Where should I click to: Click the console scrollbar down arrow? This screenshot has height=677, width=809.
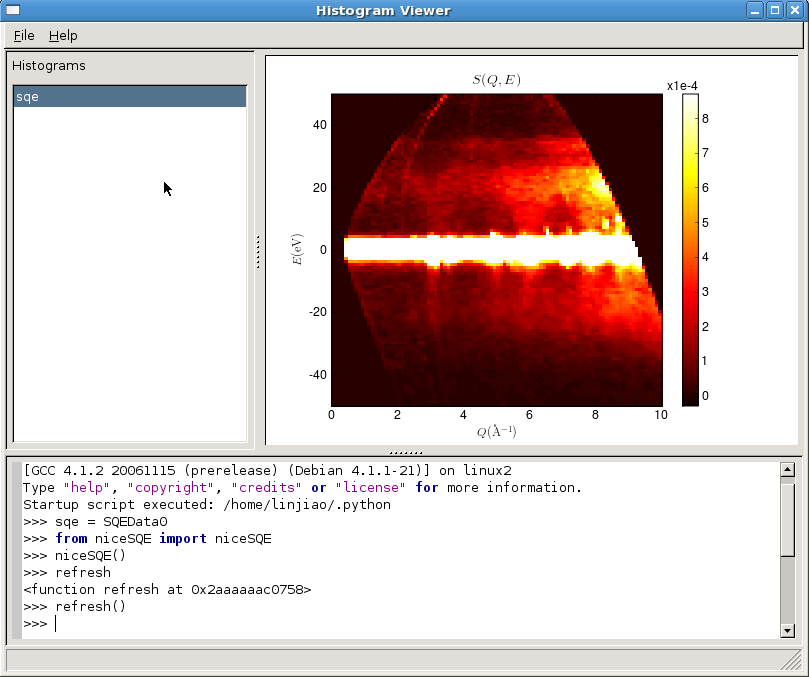coord(787,630)
